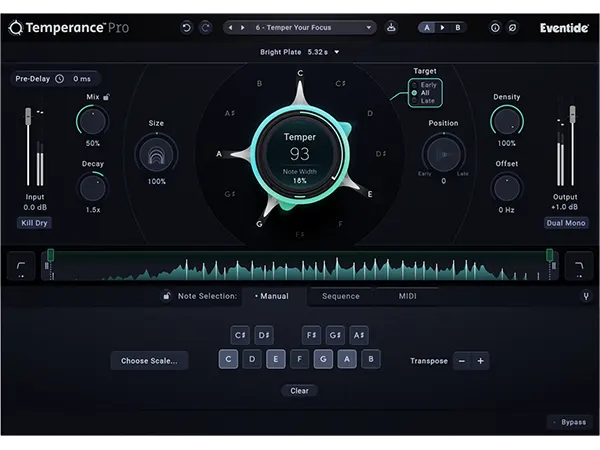Image resolution: width=600 pixels, height=450 pixels.
Task: Click the Note Width 18% value
Action: click(300, 180)
